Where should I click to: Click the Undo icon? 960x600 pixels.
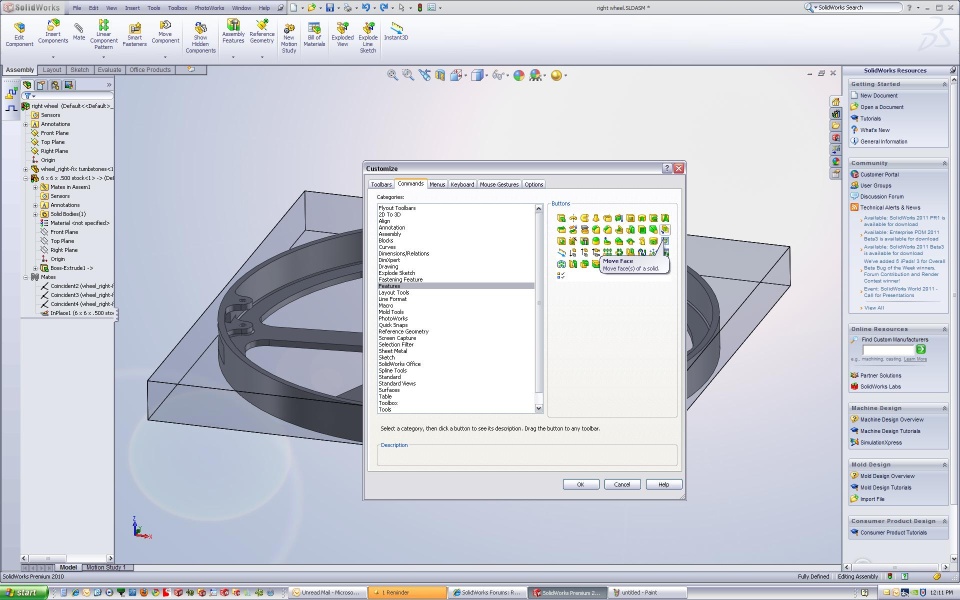(366, 7)
